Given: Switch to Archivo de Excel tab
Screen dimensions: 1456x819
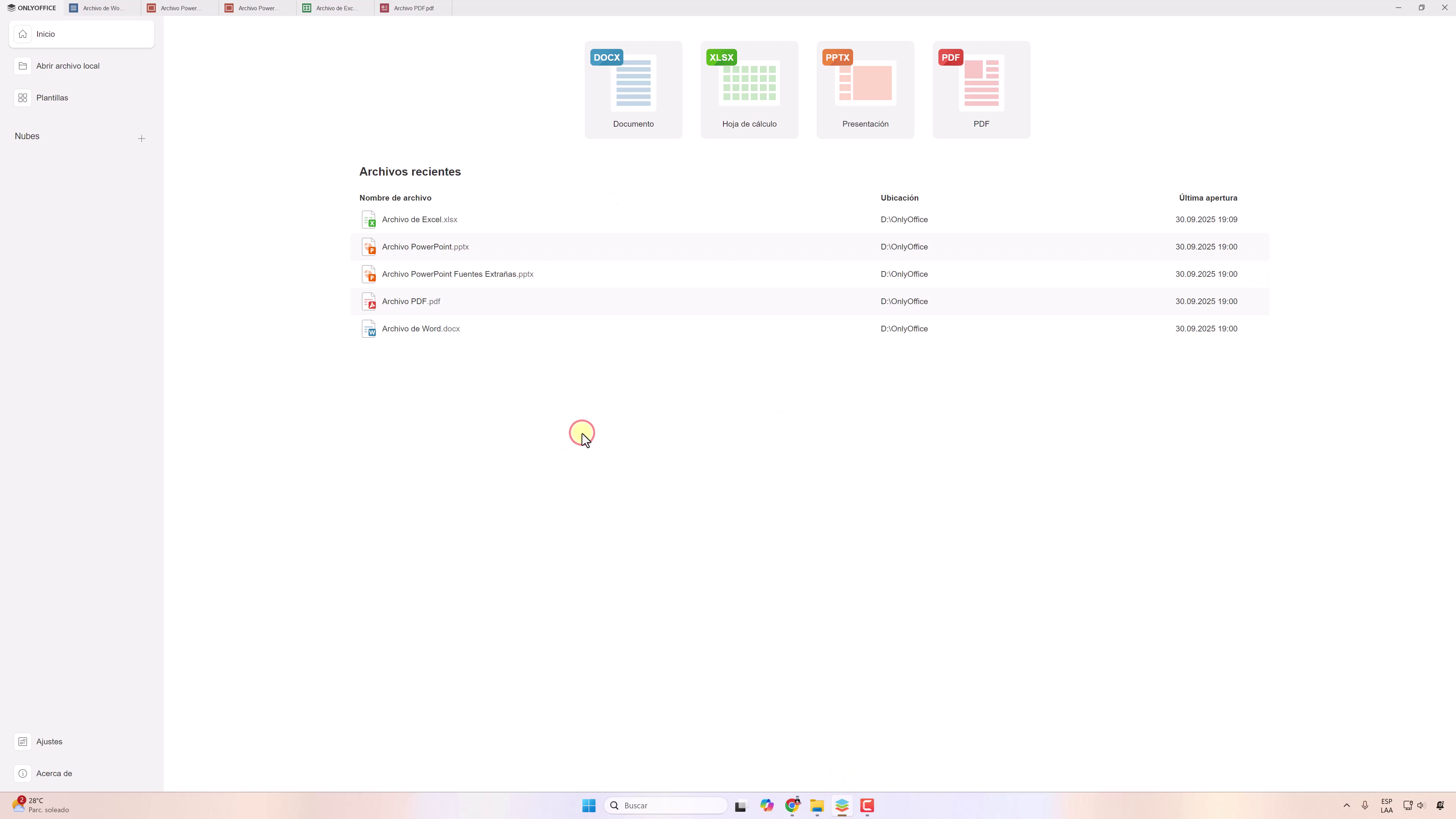Looking at the screenshot, I should (x=336, y=8).
